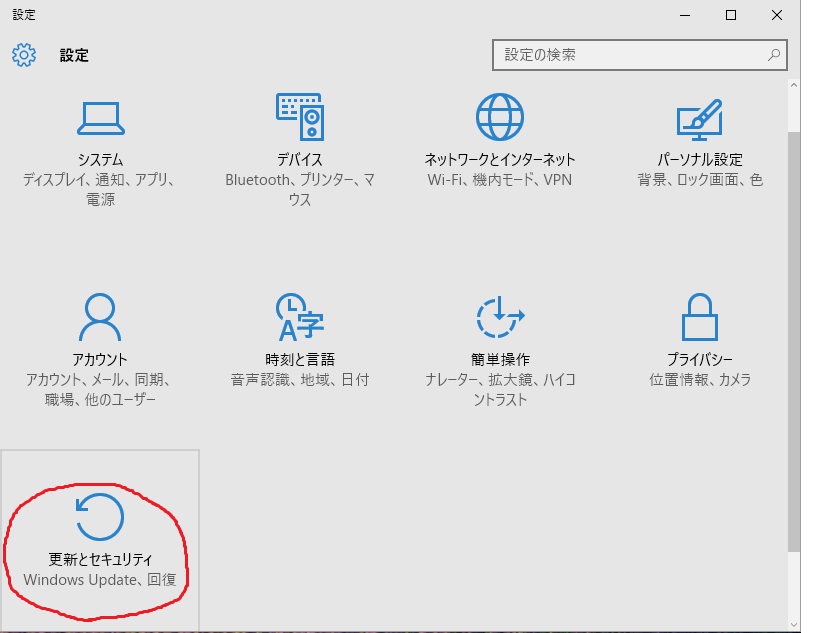819x633 pixels.
Task: Click the デバイス title text
Action: click(300, 159)
